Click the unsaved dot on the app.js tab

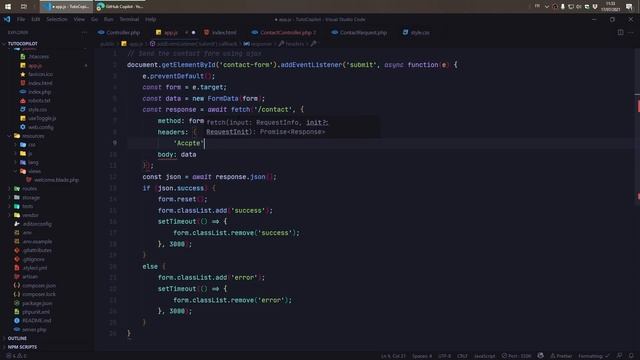click(x=193, y=33)
